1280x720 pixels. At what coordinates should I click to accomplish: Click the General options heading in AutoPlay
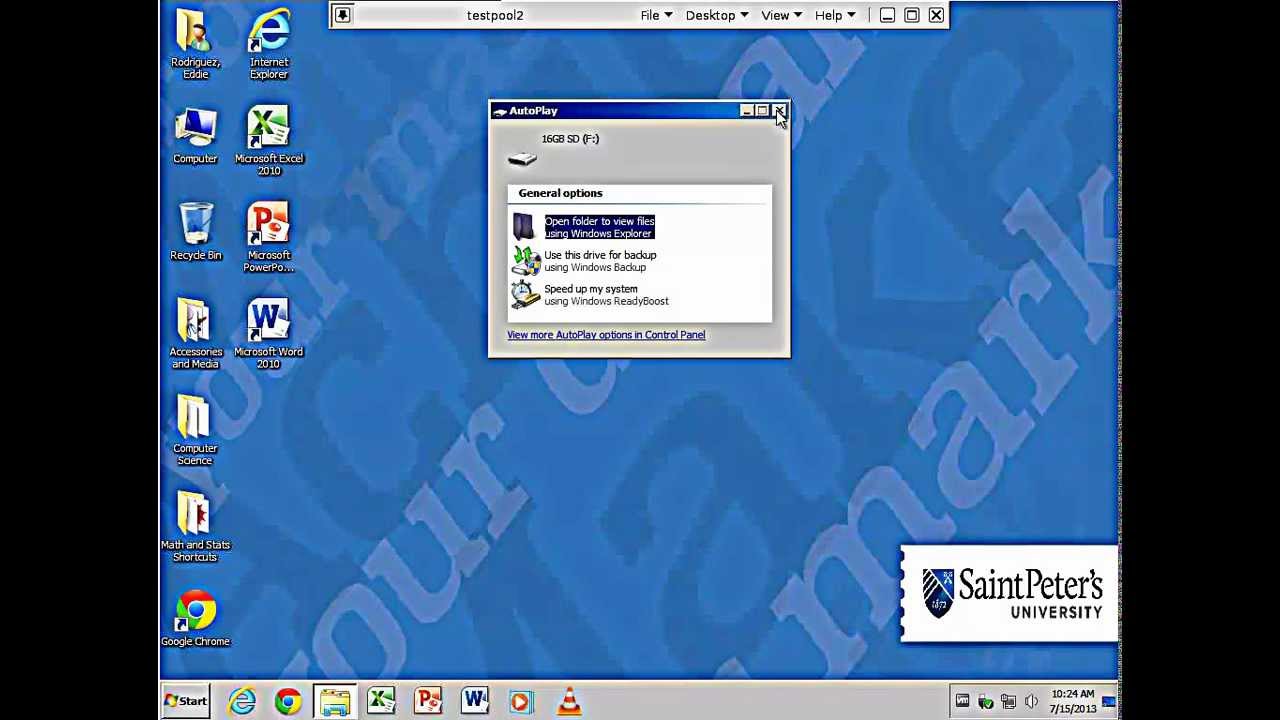click(x=560, y=193)
